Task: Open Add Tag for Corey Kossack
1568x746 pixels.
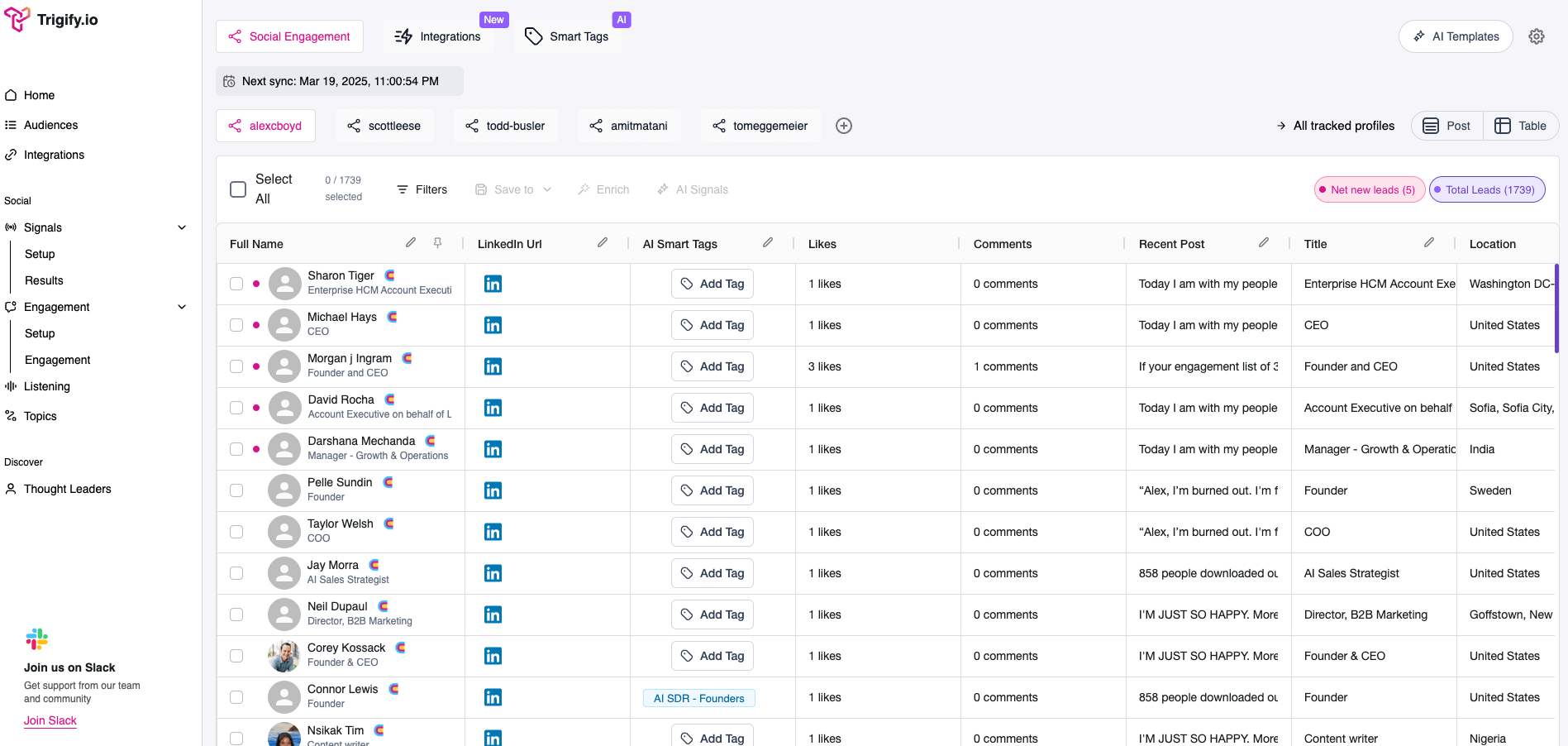Action: [x=713, y=656]
